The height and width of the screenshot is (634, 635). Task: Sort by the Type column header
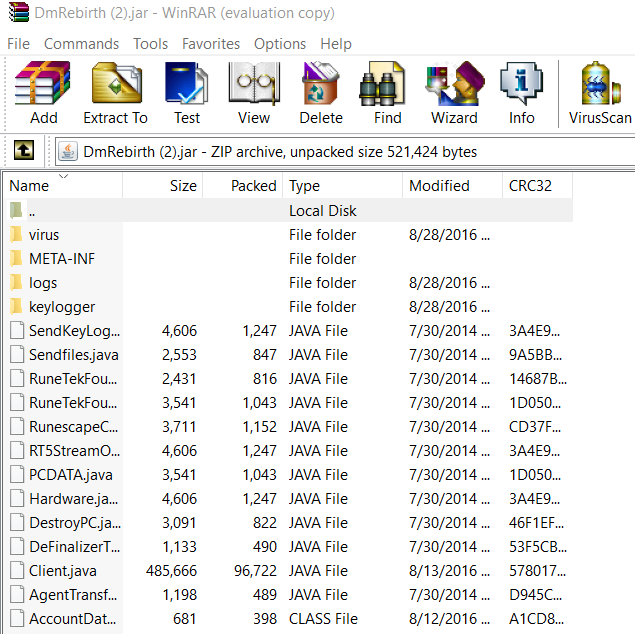coord(343,186)
